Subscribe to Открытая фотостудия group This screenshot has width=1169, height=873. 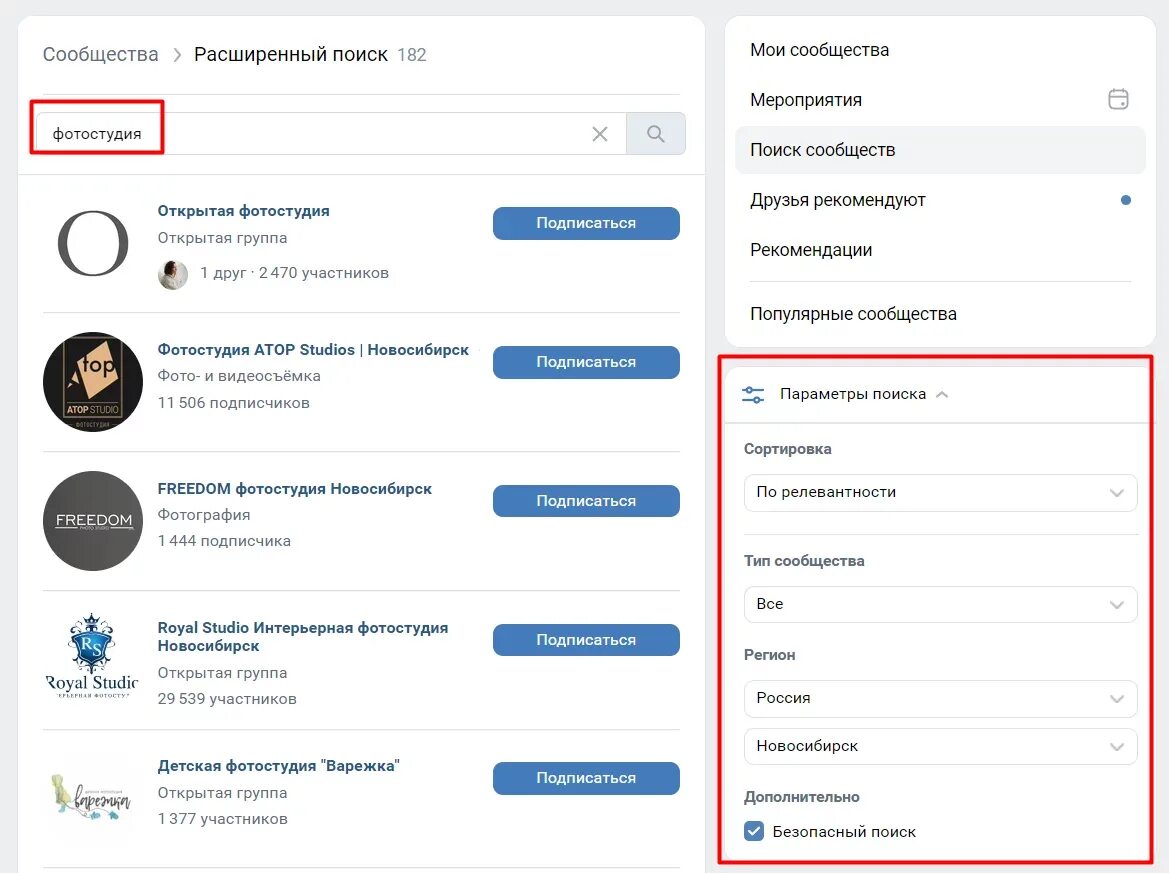click(x=586, y=223)
